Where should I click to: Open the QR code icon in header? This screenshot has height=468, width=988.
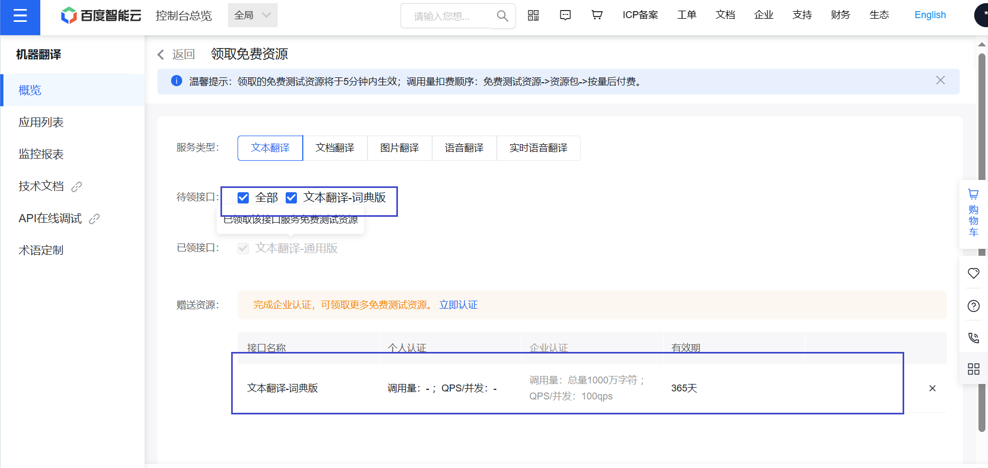pos(534,15)
